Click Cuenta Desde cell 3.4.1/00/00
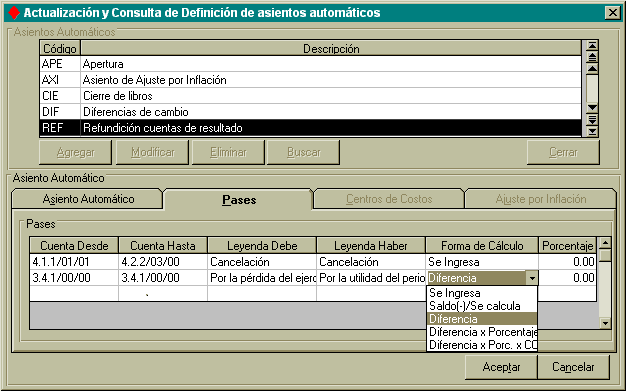 pos(74,278)
